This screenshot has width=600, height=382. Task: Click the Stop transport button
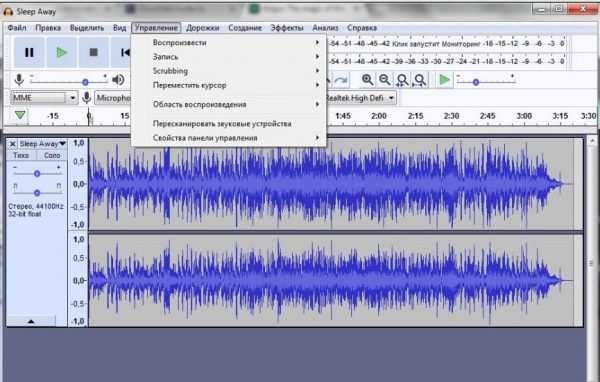pyautogui.click(x=93, y=52)
